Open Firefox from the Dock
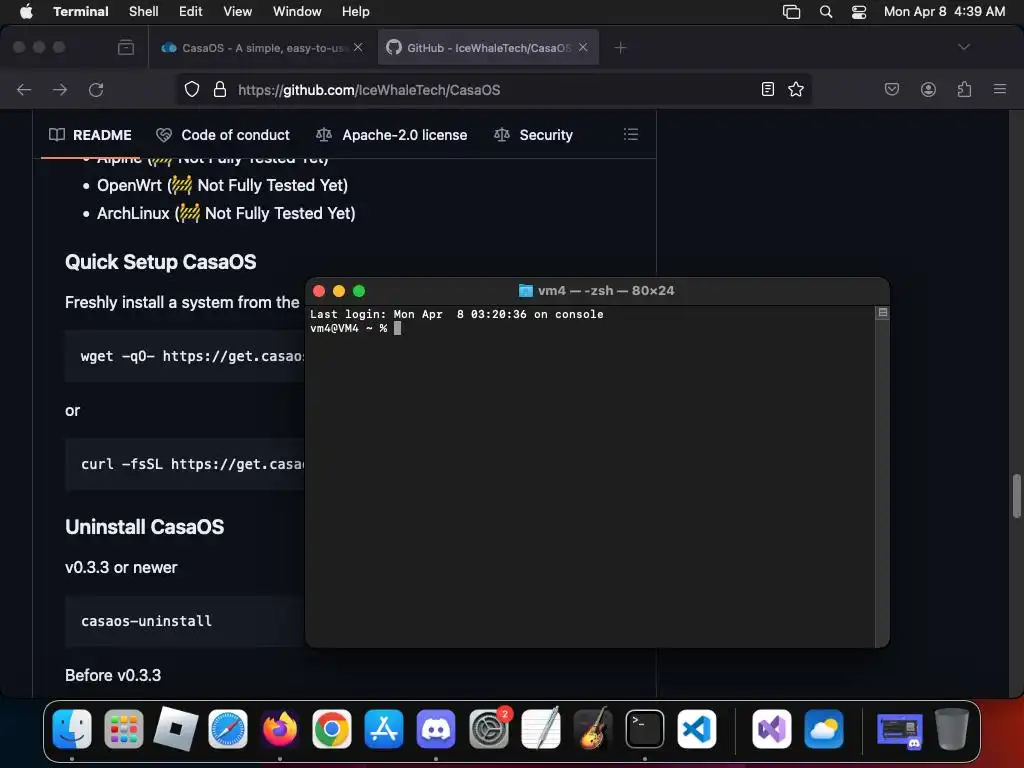This screenshot has height=768, width=1024. pos(280,728)
